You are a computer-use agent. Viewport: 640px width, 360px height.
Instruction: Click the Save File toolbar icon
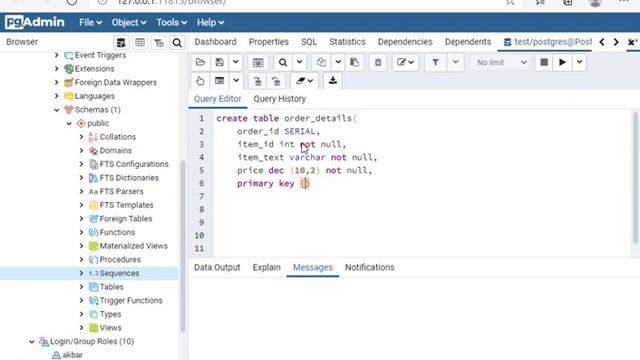(x=220, y=62)
